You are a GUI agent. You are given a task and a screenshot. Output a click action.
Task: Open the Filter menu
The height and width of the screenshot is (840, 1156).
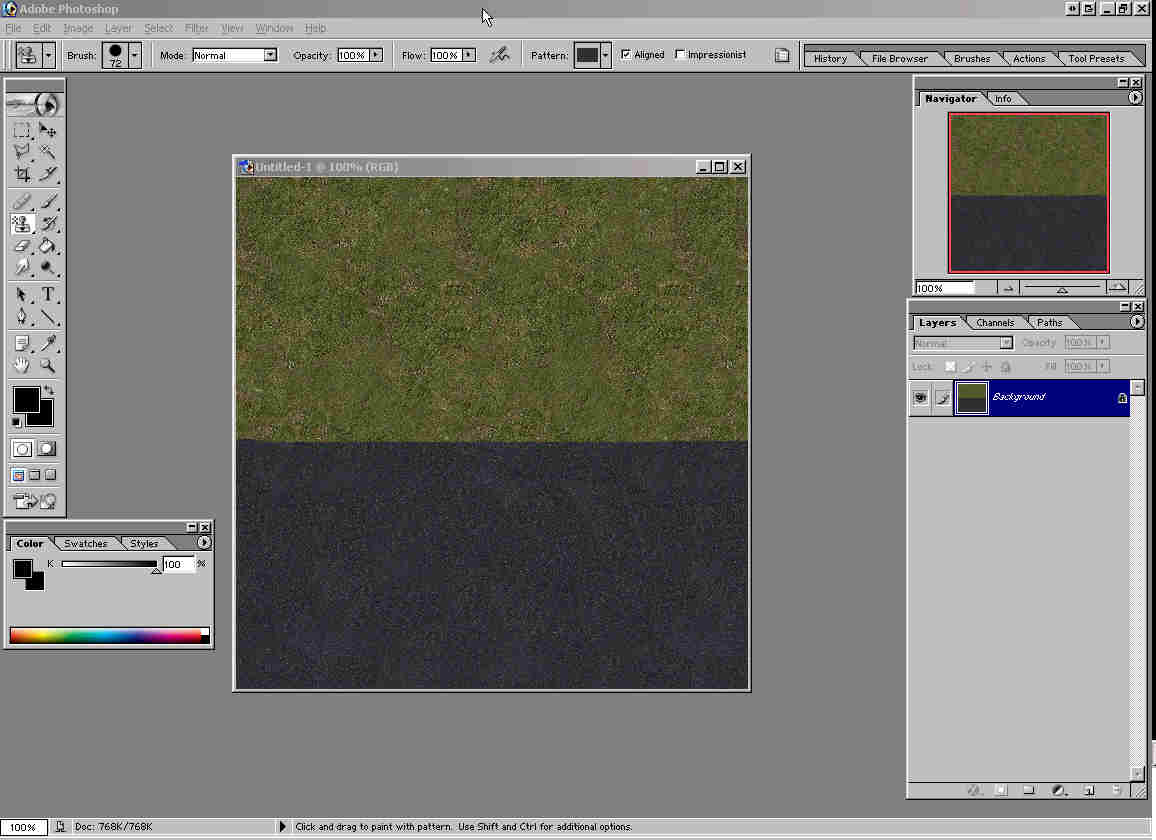pyautogui.click(x=196, y=28)
